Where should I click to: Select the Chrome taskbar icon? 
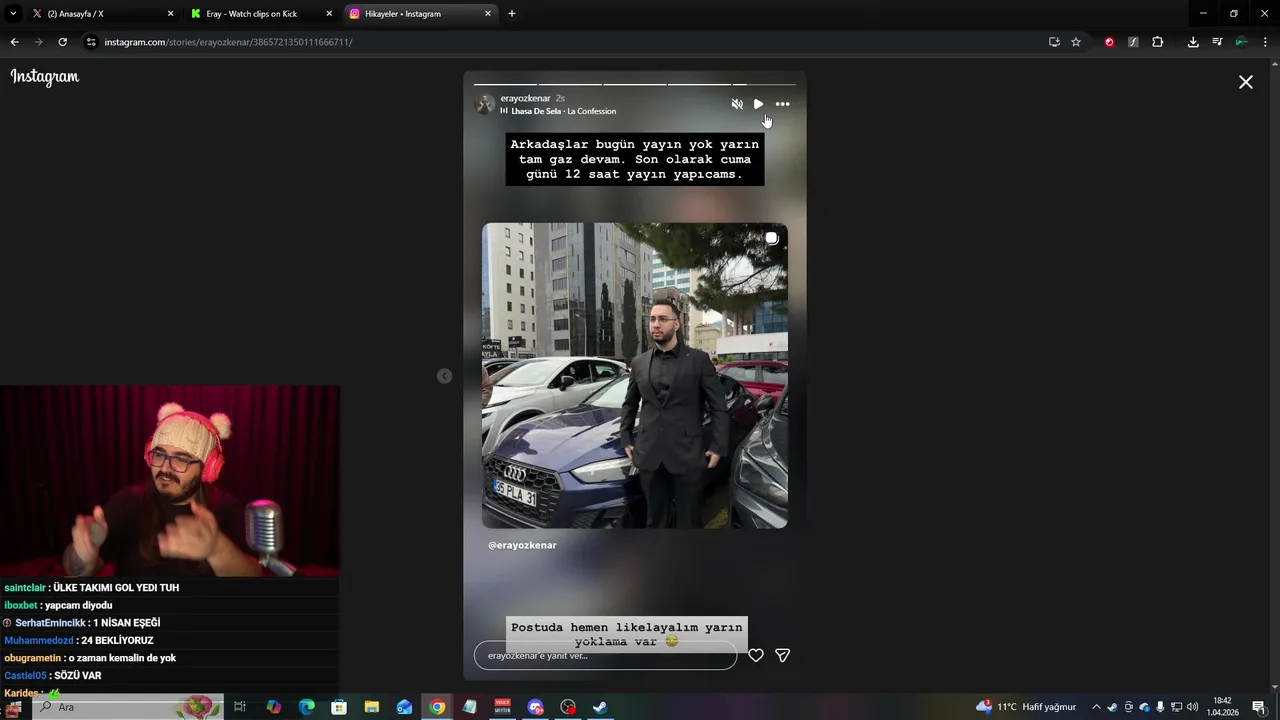[x=437, y=707]
